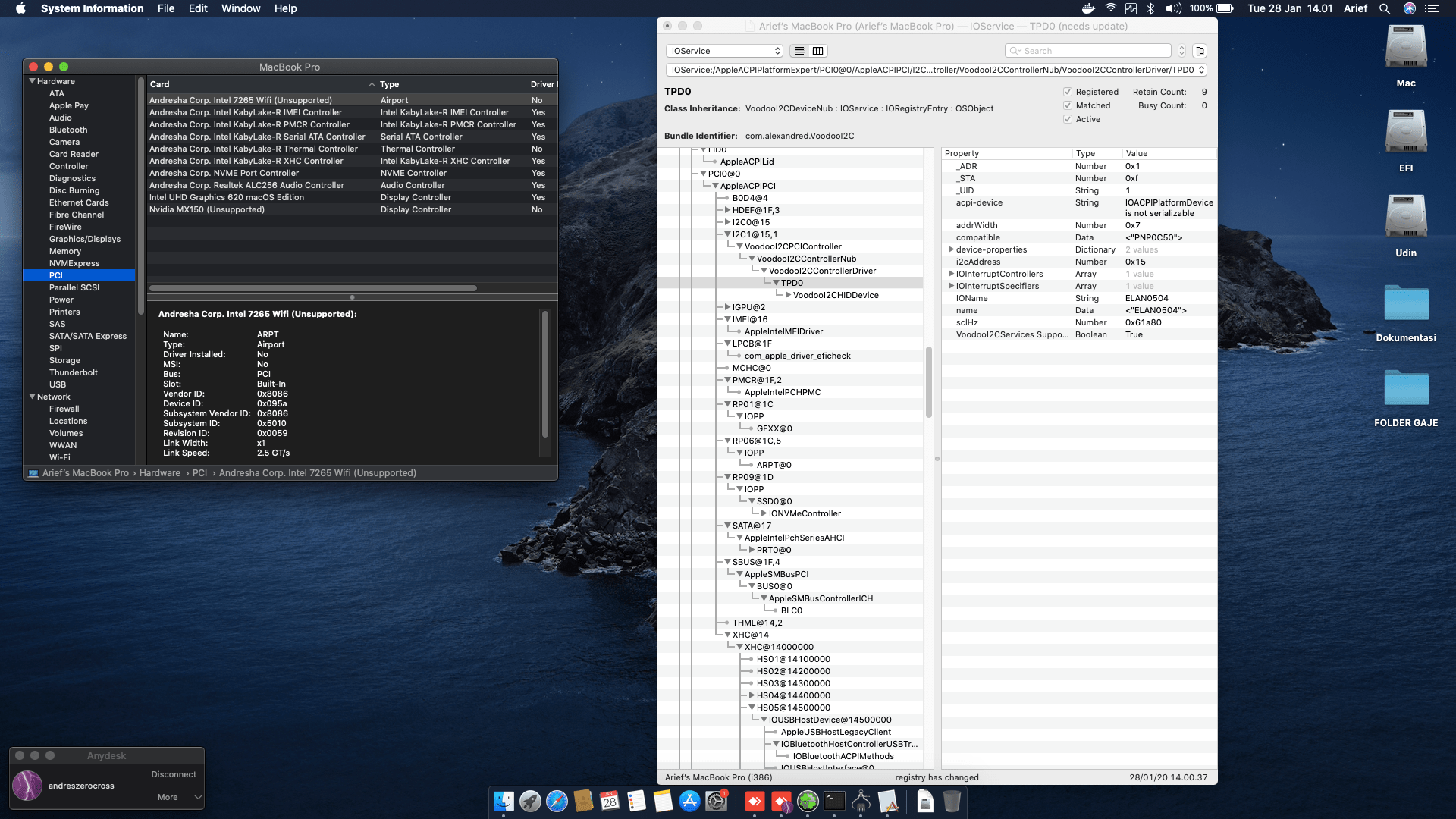Sort by the Card column header
Screen dimensions: 1456x819
[262, 84]
